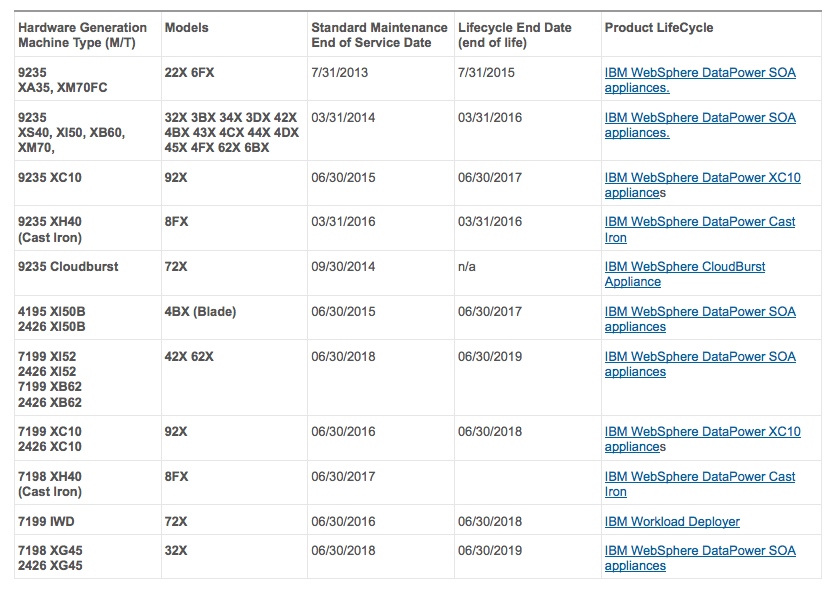This screenshot has height=594, width=832.
Task: Select the Product LifeCycle column header
Action: [656, 27]
